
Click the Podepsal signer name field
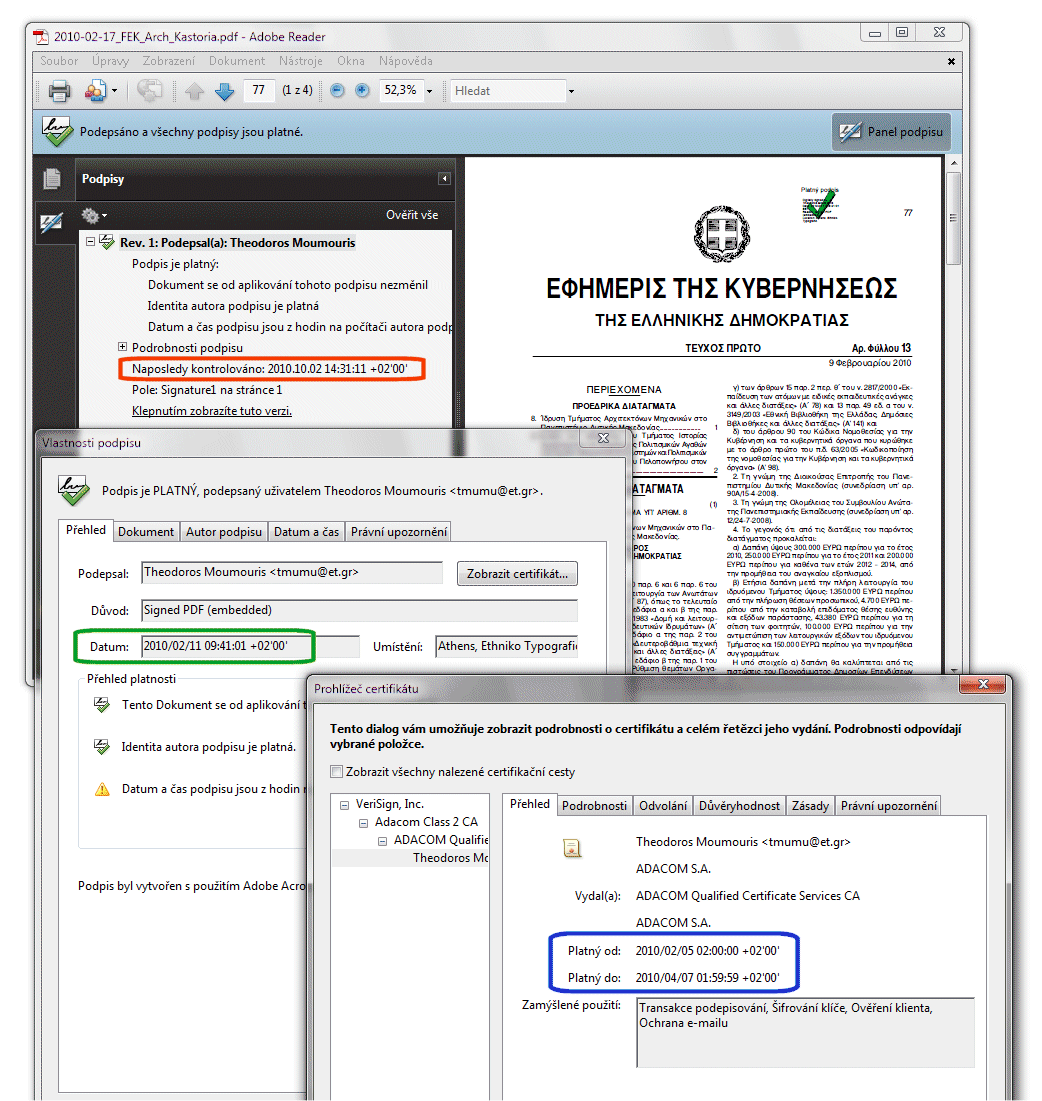click(292, 572)
